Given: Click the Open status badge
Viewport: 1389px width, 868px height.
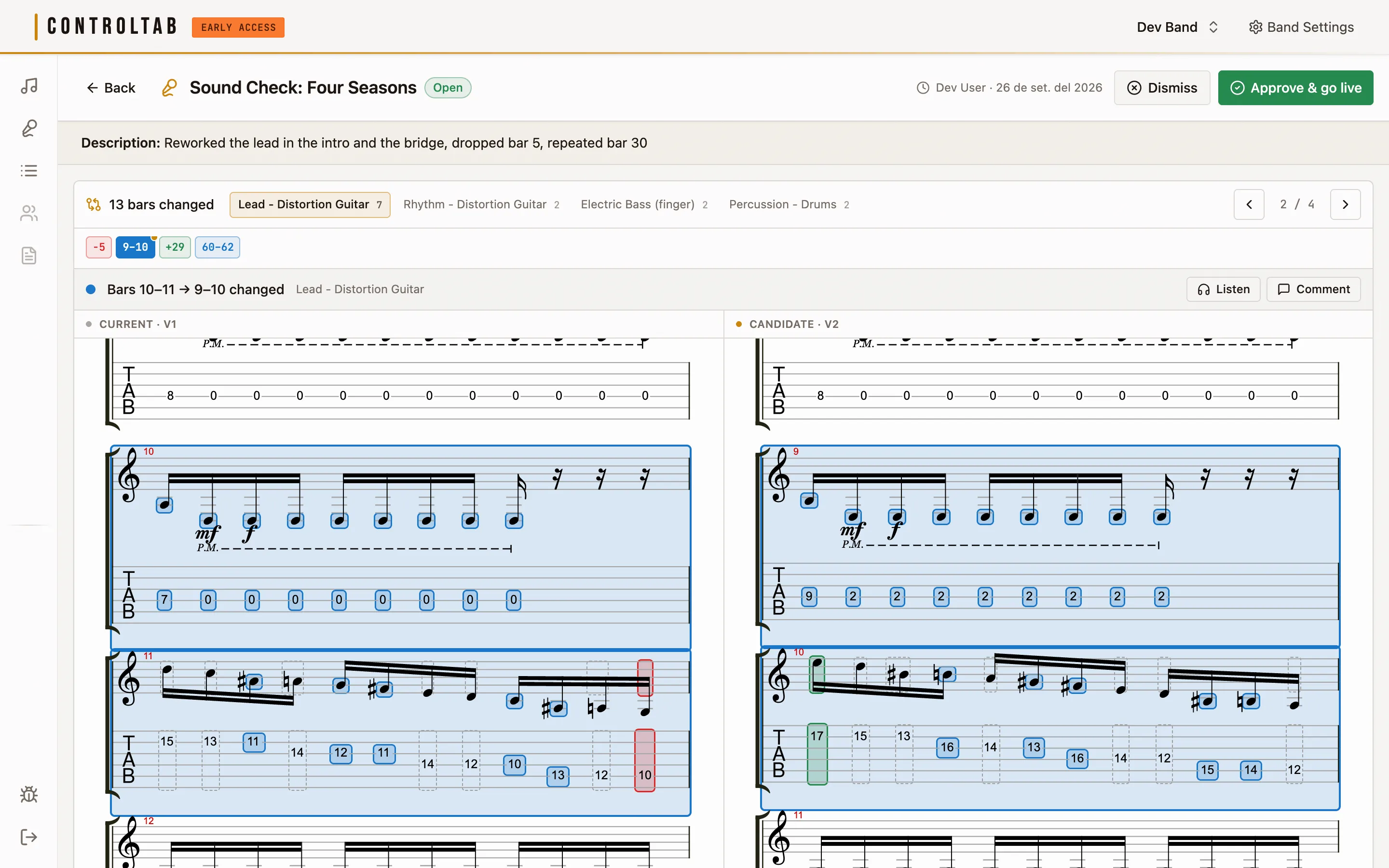Looking at the screenshot, I should [448, 88].
